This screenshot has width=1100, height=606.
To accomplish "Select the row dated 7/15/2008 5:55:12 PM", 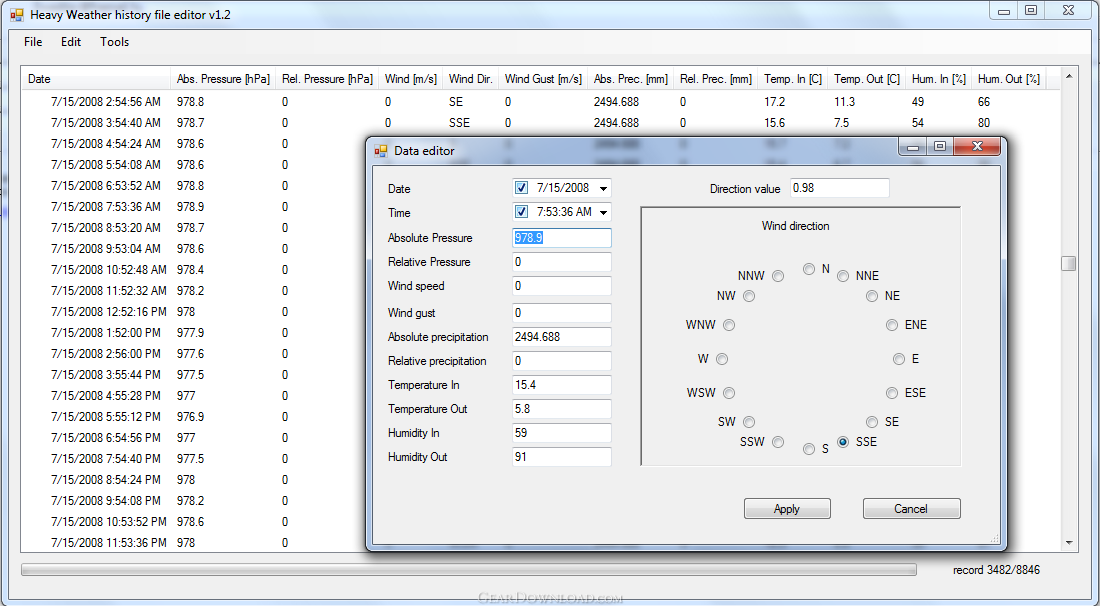I will click(x=194, y=417).
